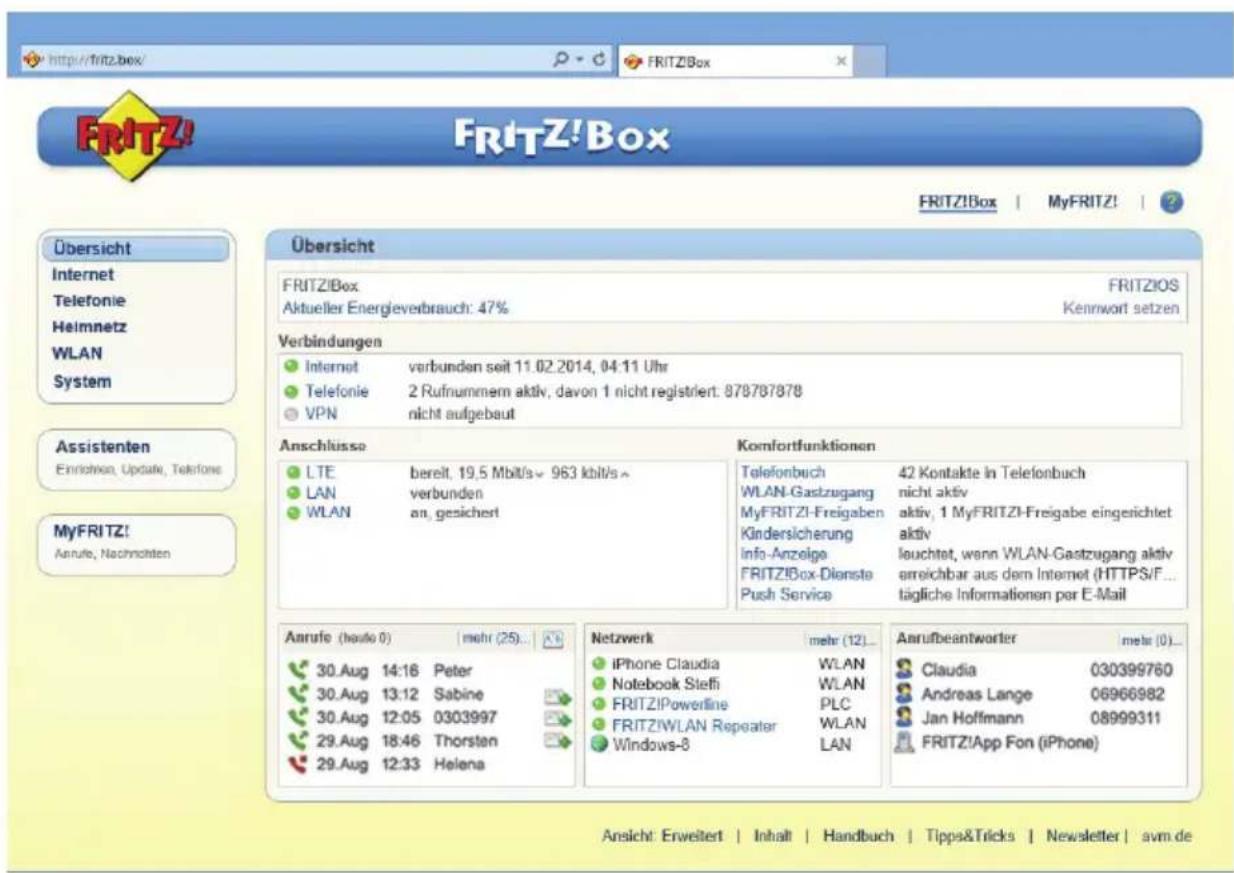Open the MyFRITZ!-Freigaben link
This screenshot has width=1234, height=873.
[x=812, y=513]
